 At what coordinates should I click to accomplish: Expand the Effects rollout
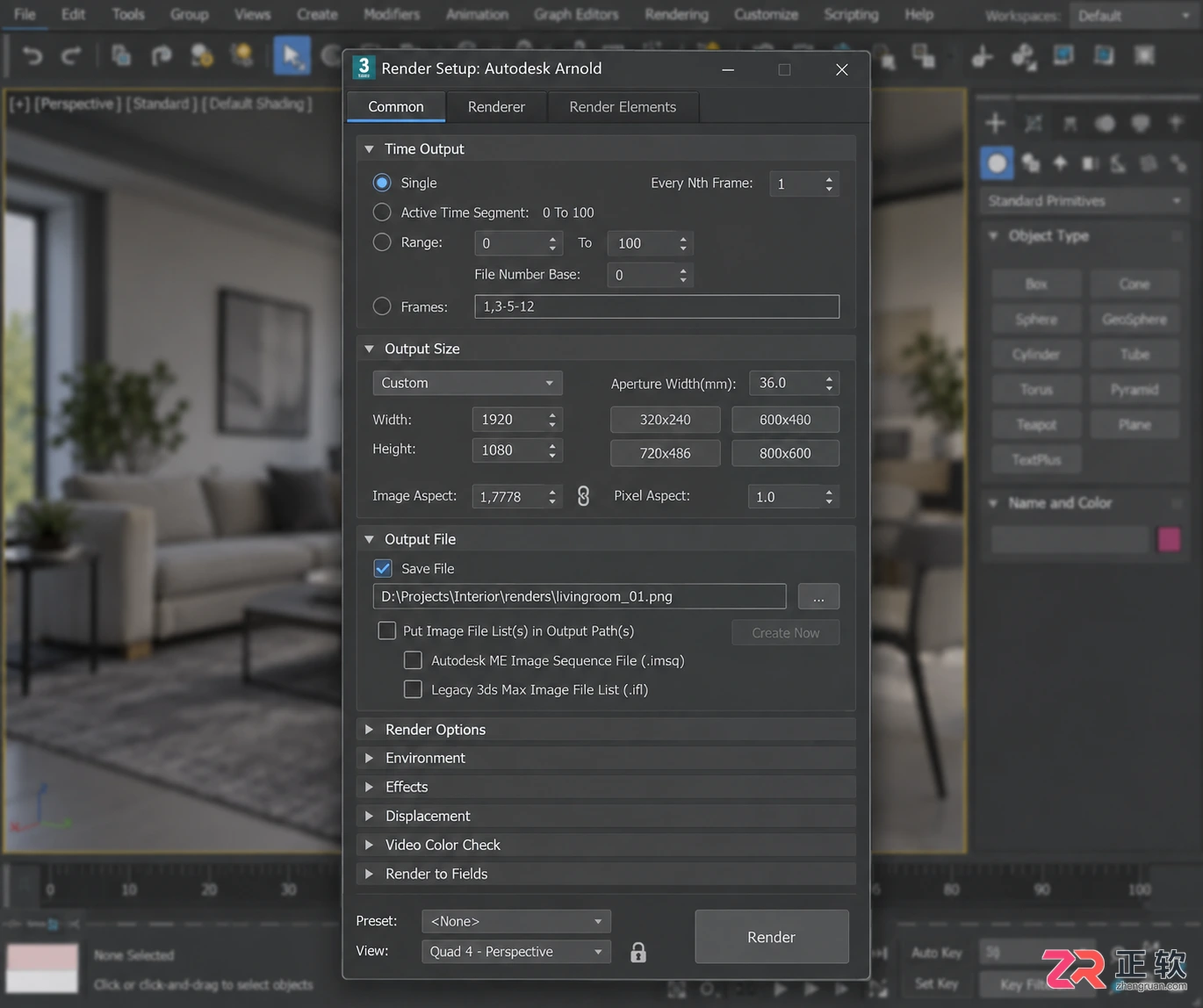click(x=606, y=787)
